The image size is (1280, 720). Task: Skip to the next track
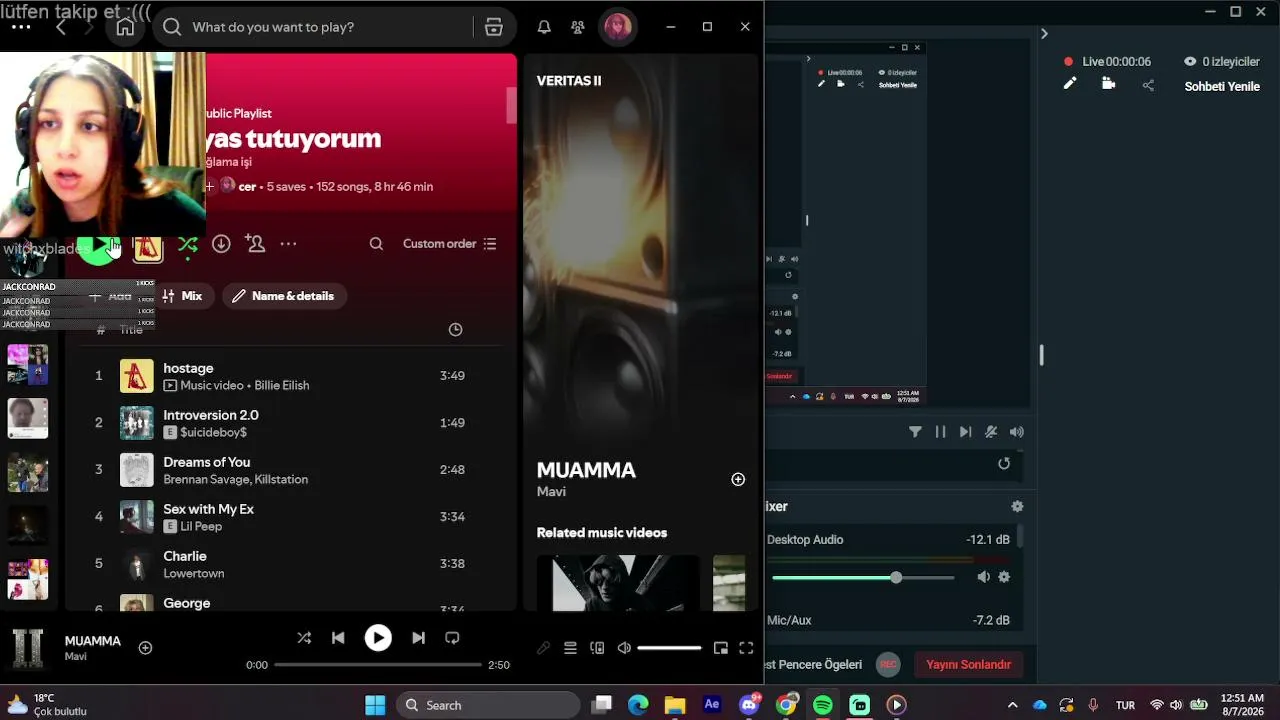(x=418, y=638)
